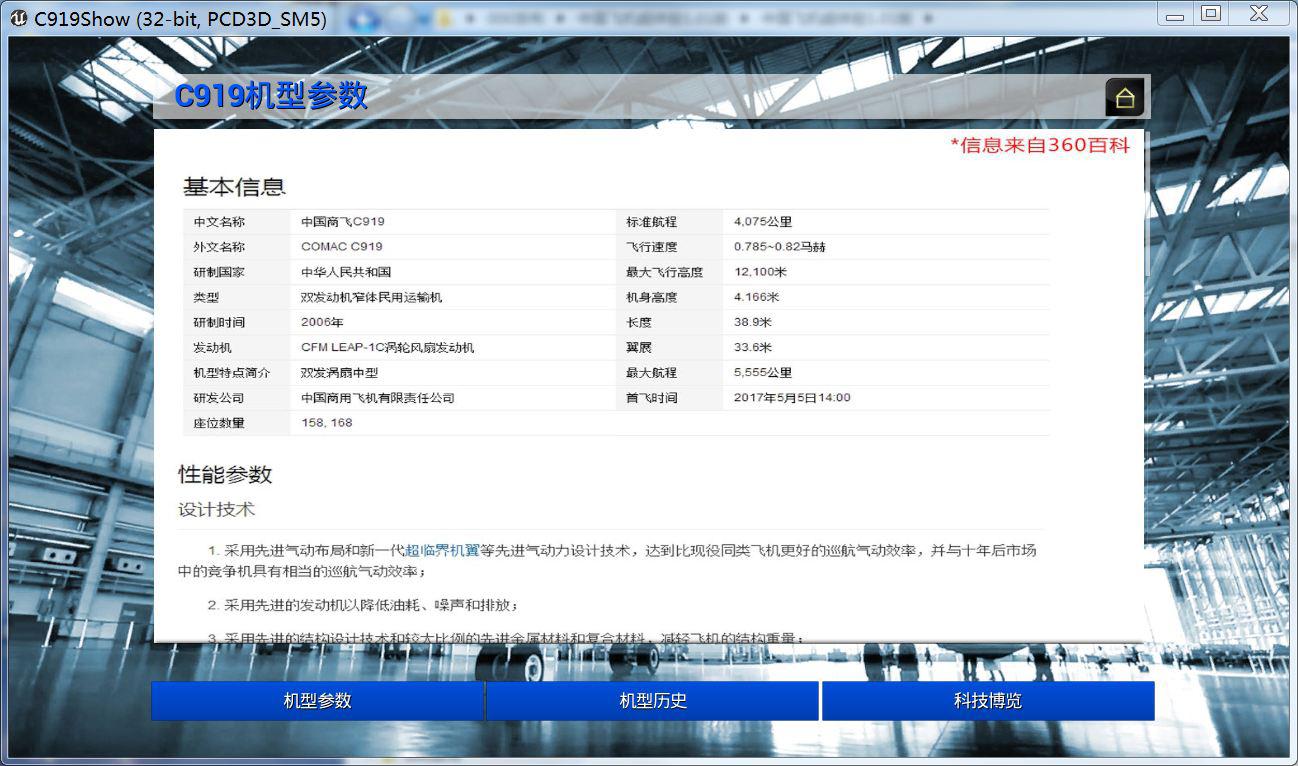The image size is (1298, 766).
Task: Select the 2006年 value
Action: (322, 322)
